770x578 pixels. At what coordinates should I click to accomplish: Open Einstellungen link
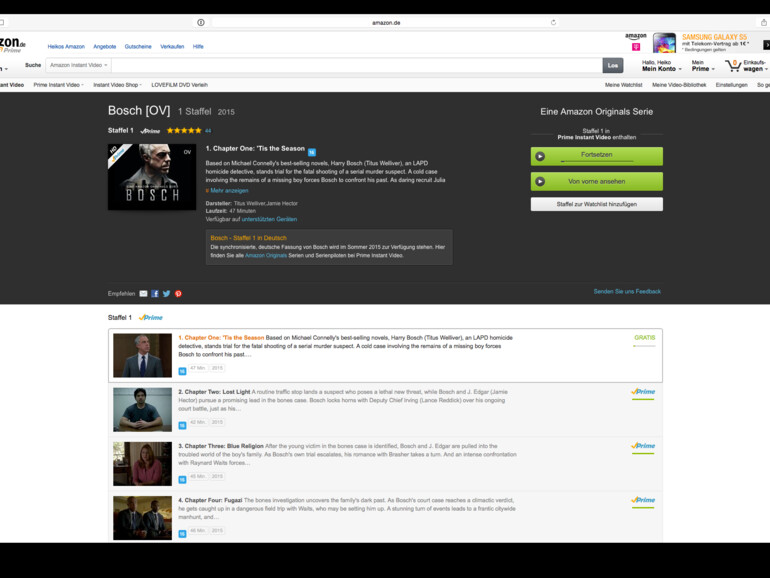point(732,85)
